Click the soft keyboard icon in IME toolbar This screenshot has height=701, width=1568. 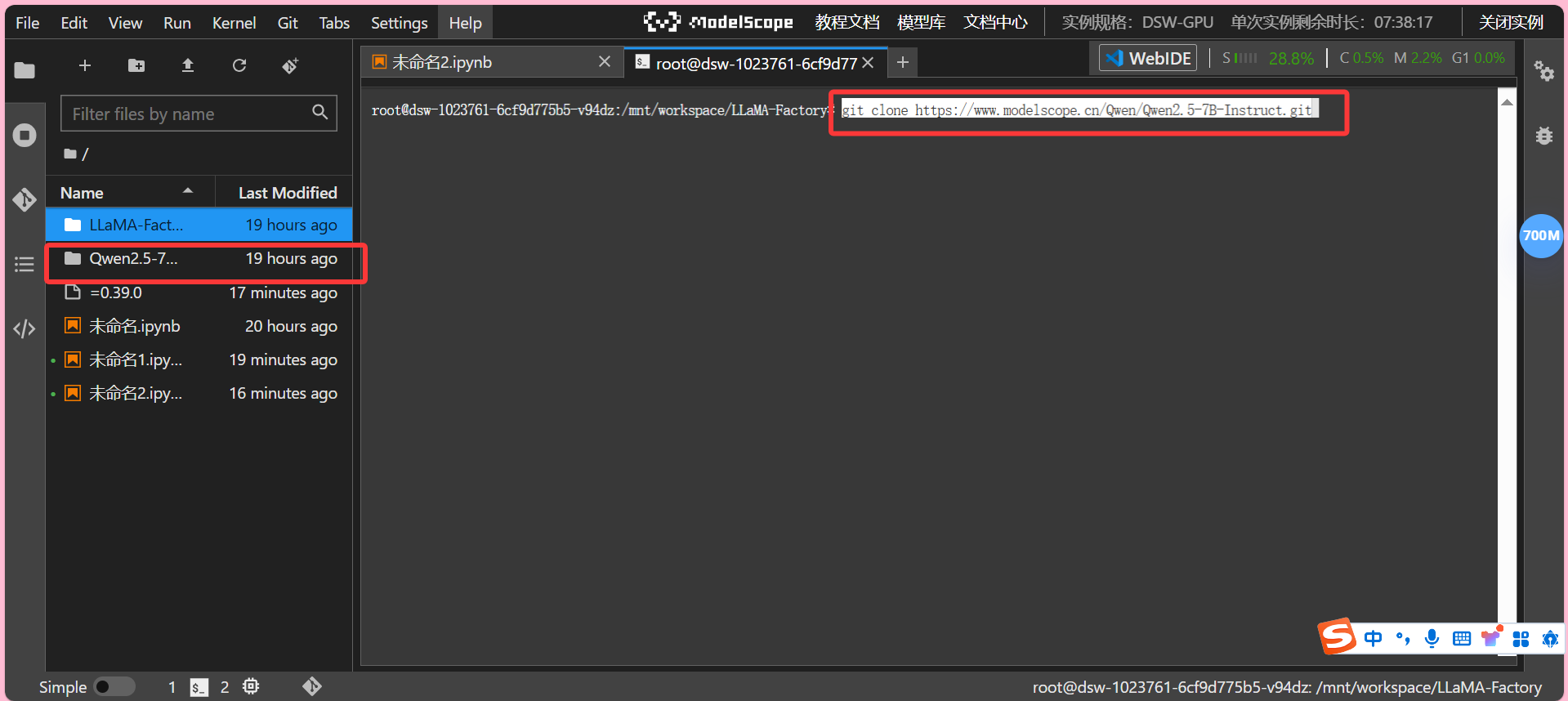point(1462,638)
